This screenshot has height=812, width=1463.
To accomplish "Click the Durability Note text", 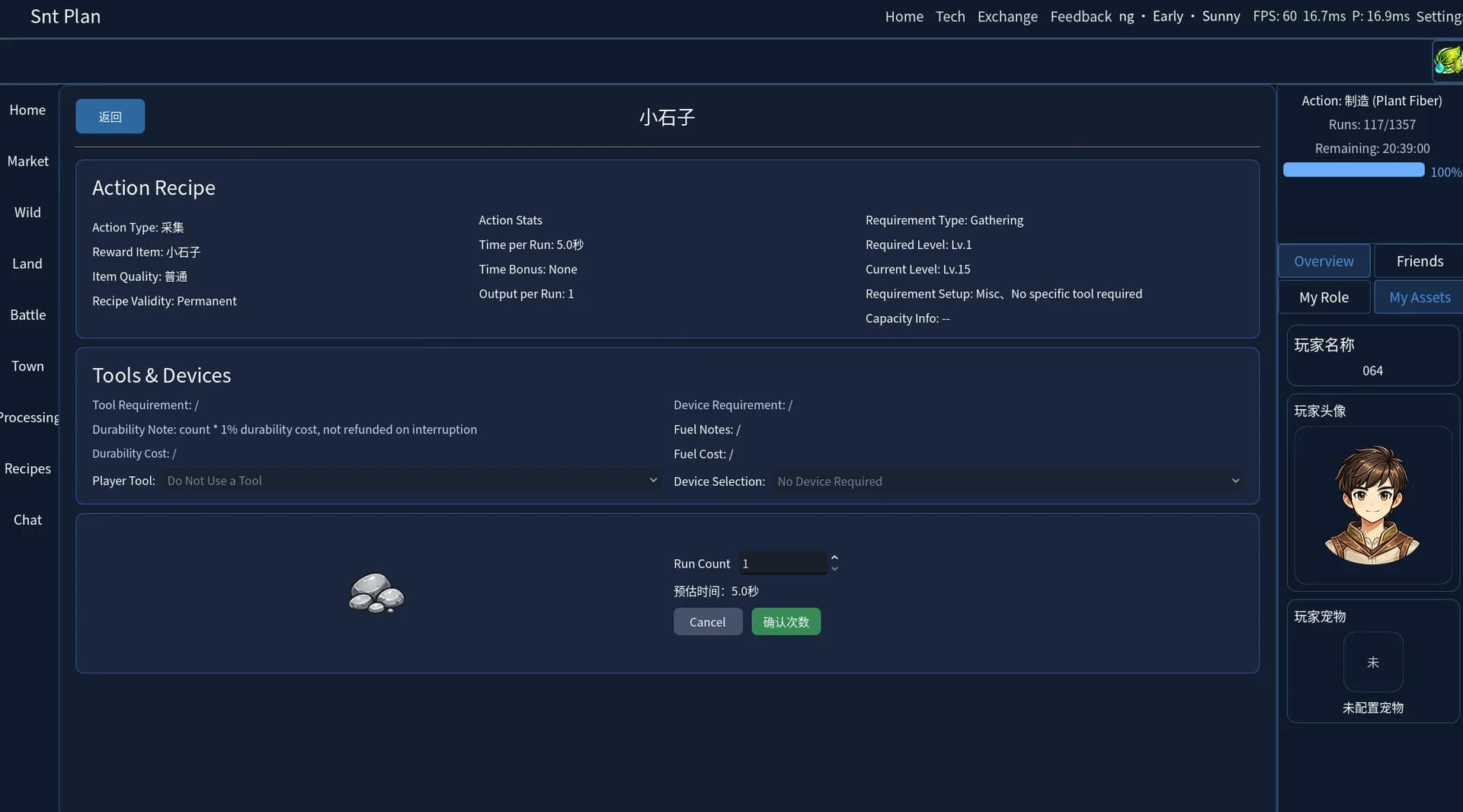I will (284, 430).
